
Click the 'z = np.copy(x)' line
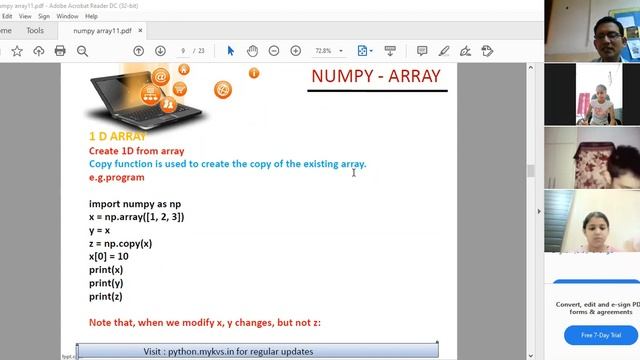[x=120, y=243]
